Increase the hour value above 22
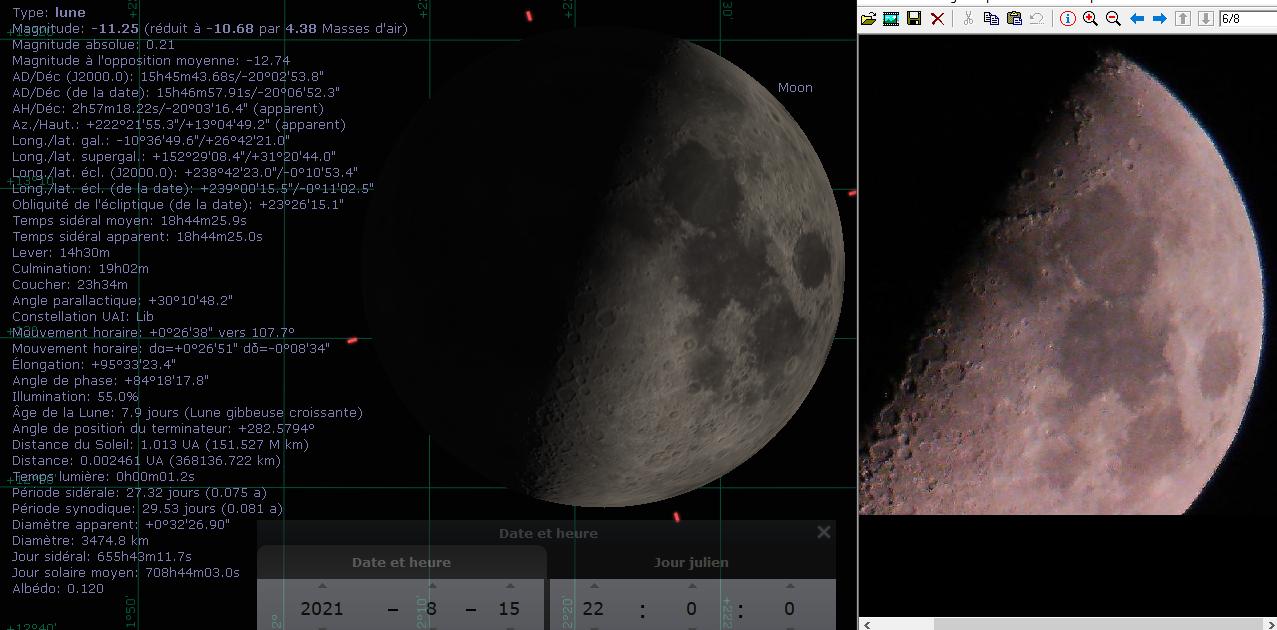This screenshot has width=1277, height=630. 594,586
